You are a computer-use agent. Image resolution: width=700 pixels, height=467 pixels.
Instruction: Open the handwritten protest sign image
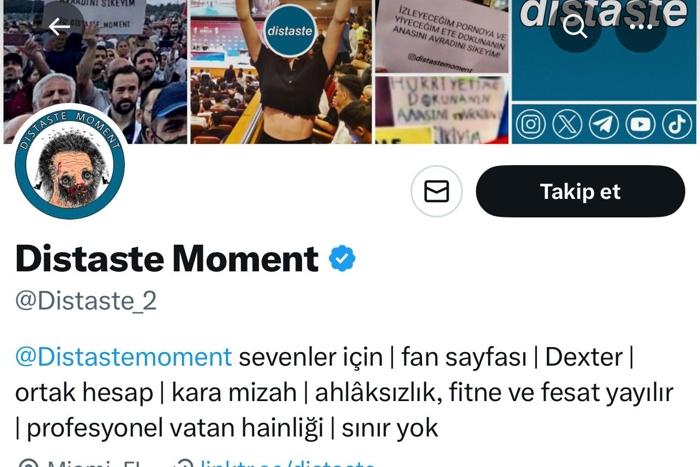(x=442, y=110)
